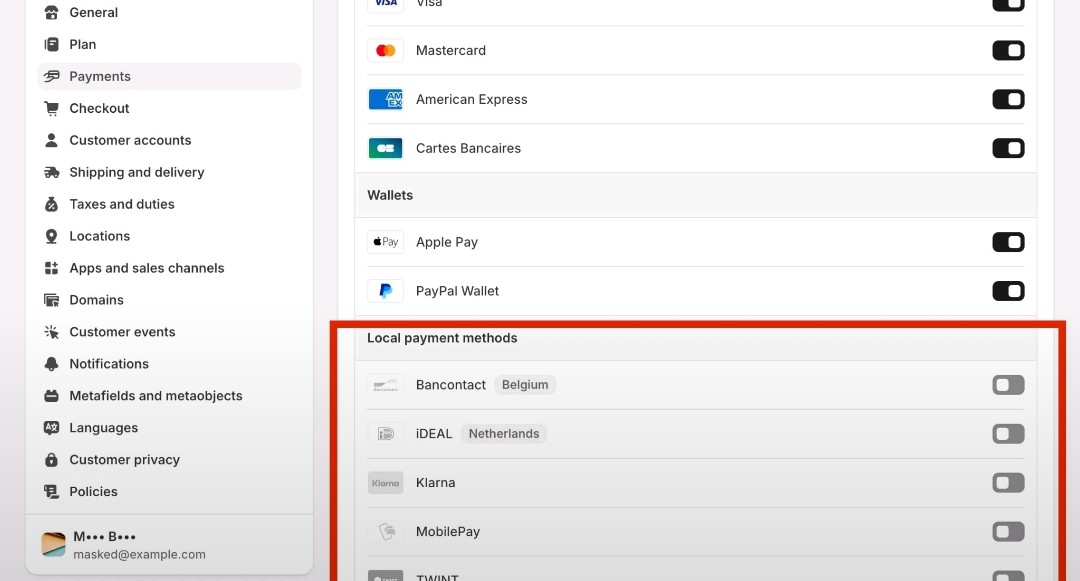This screenshot has width=1080, height=581.
Task: Click the Customer accounts person icon
Action: coord(51,140)
